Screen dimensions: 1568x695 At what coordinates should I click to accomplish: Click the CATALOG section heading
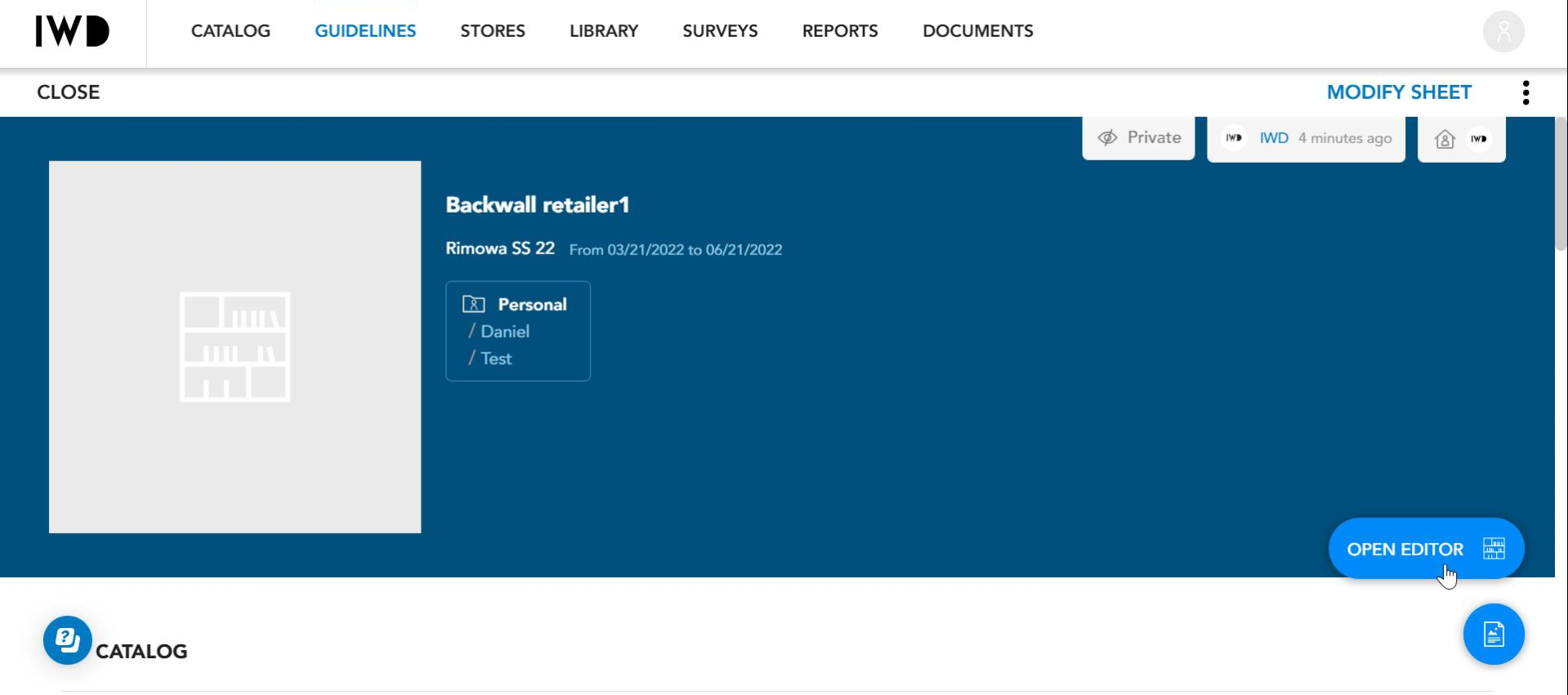click(141, 652)
